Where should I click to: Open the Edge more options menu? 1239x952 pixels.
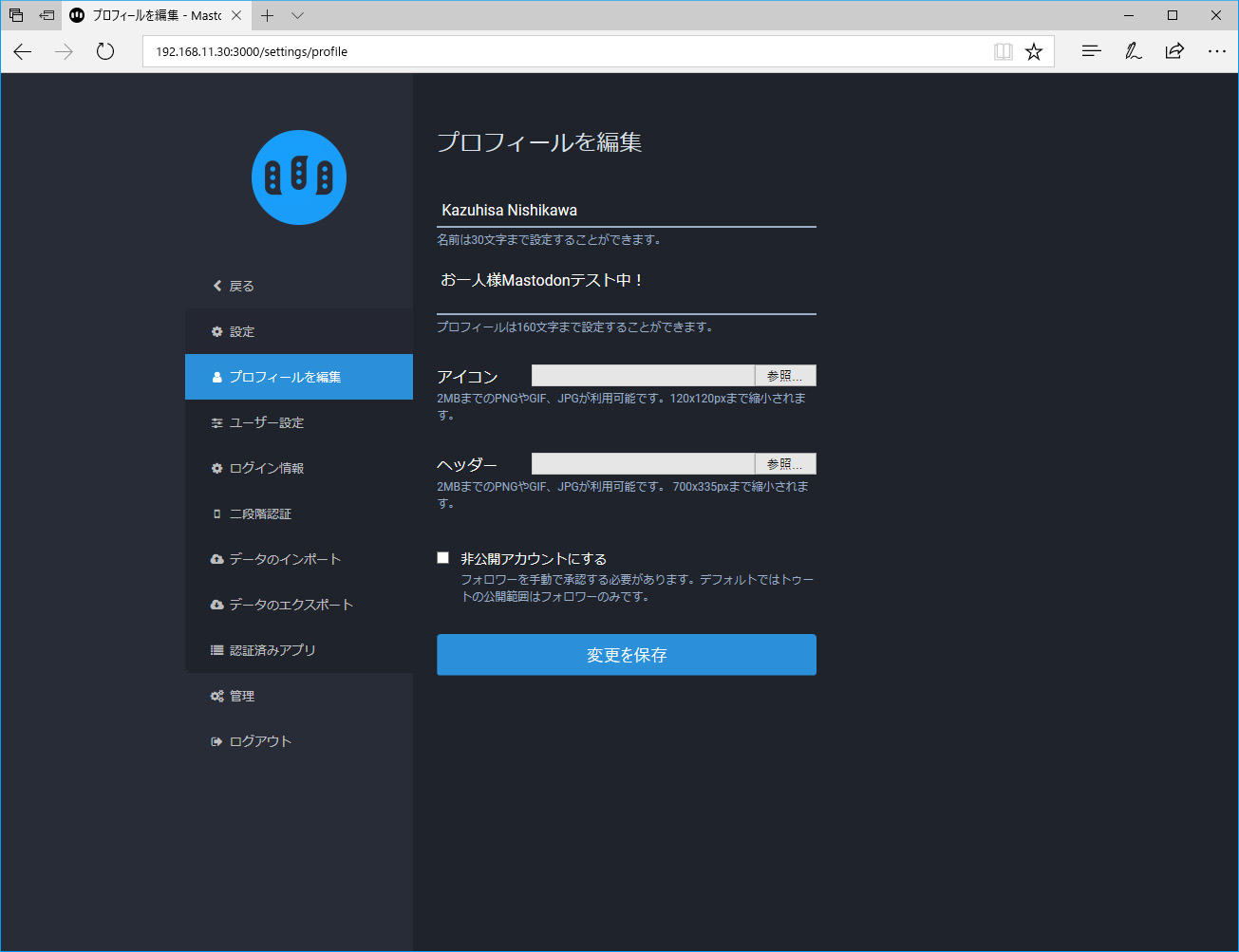(x=1217, y=51)
